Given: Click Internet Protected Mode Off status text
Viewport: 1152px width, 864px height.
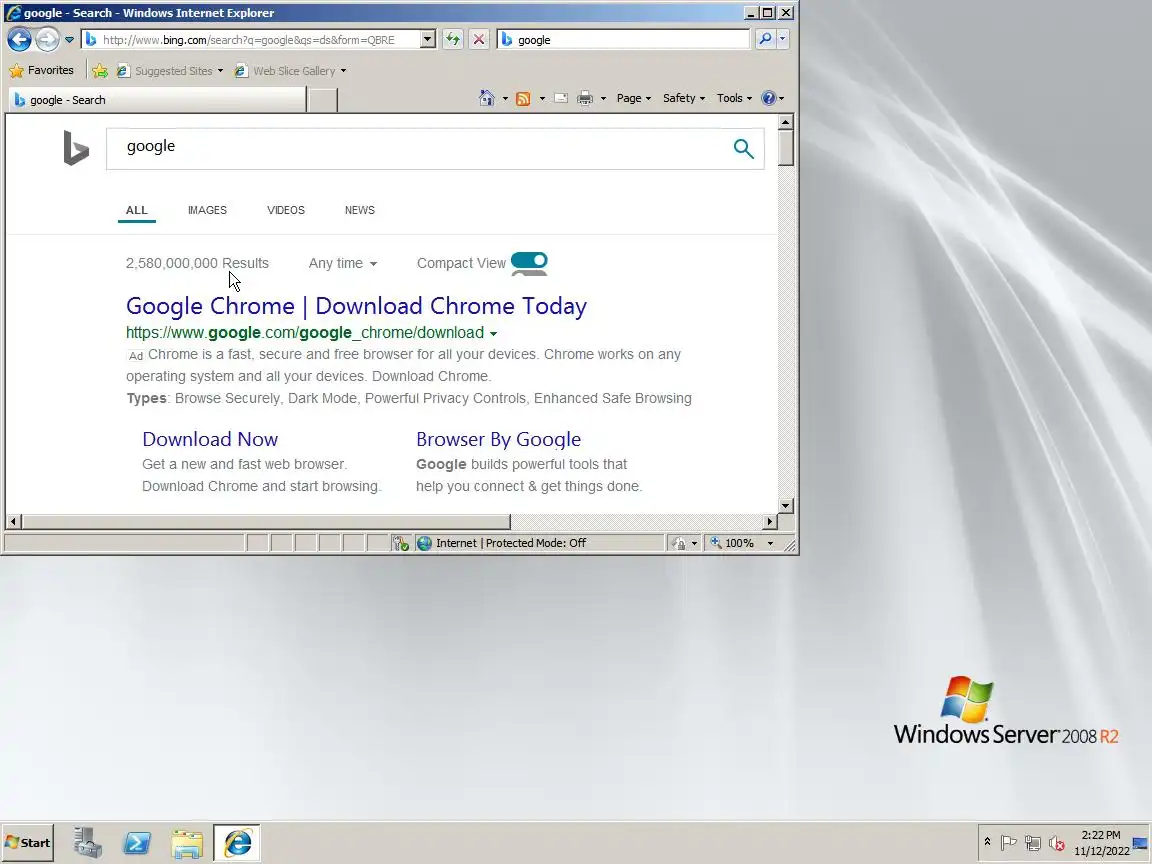Looking at the screenshot, I should tap(511, 543).
